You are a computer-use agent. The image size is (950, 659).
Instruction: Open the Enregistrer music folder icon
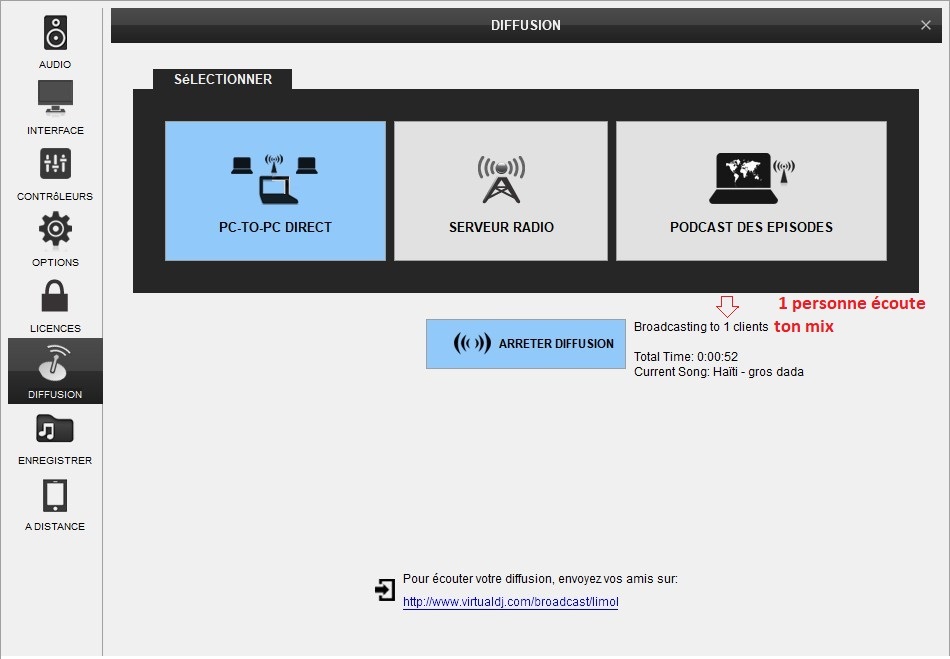point(55,430)
